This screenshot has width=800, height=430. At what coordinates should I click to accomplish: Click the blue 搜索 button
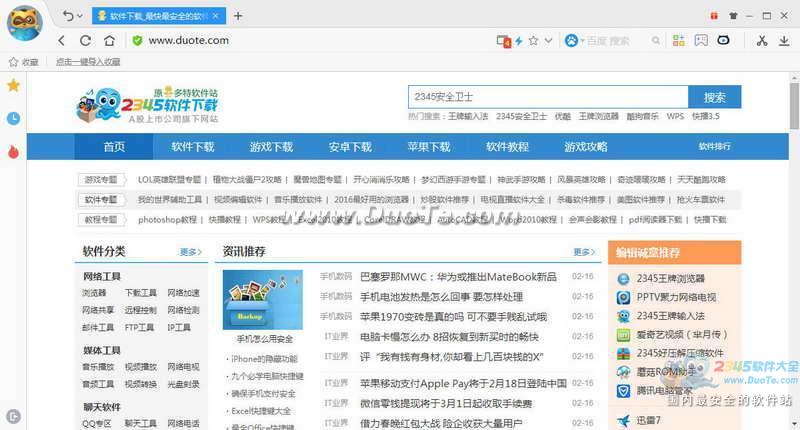[x=714, y=97]
